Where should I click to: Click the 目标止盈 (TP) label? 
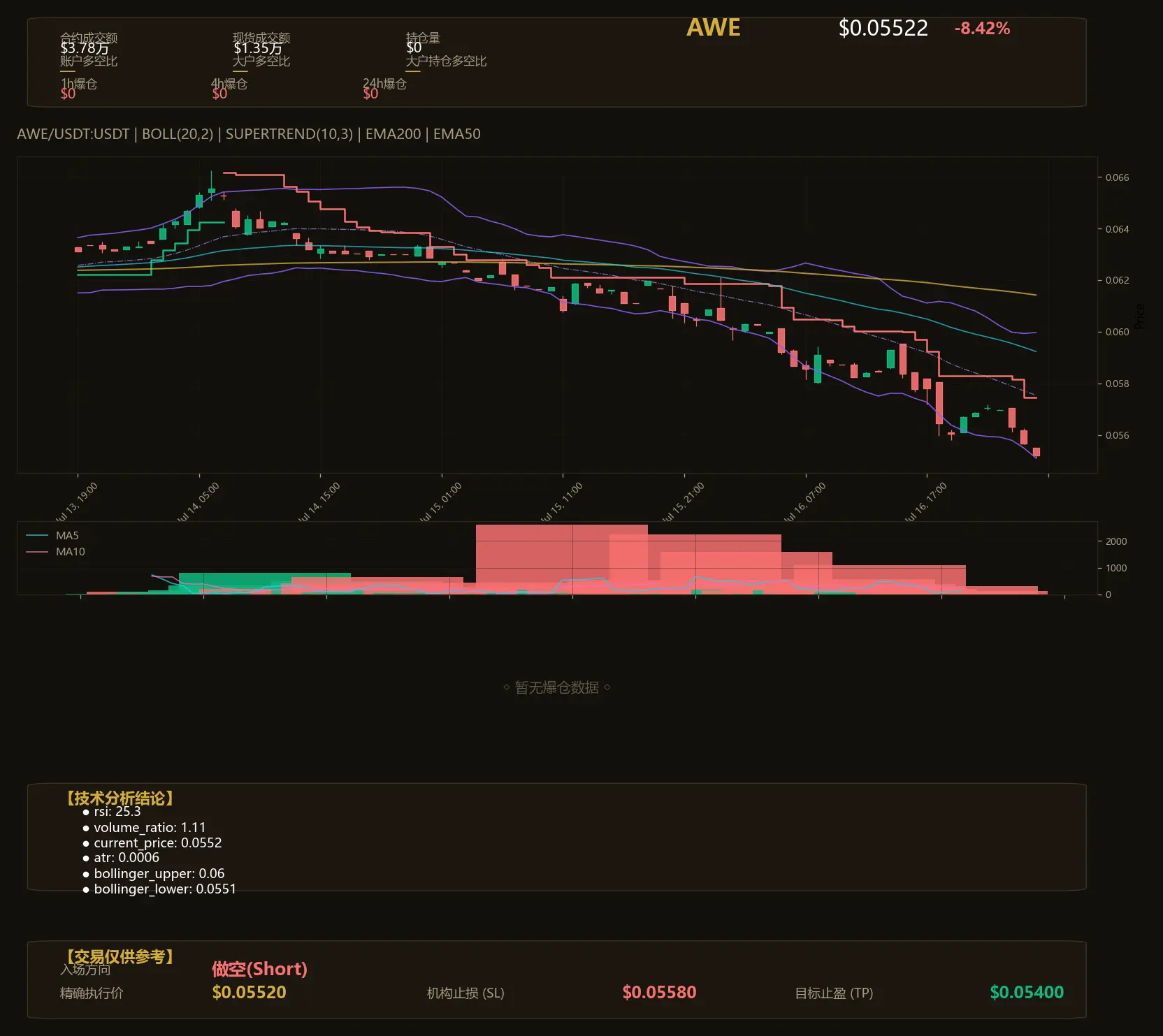834,993
